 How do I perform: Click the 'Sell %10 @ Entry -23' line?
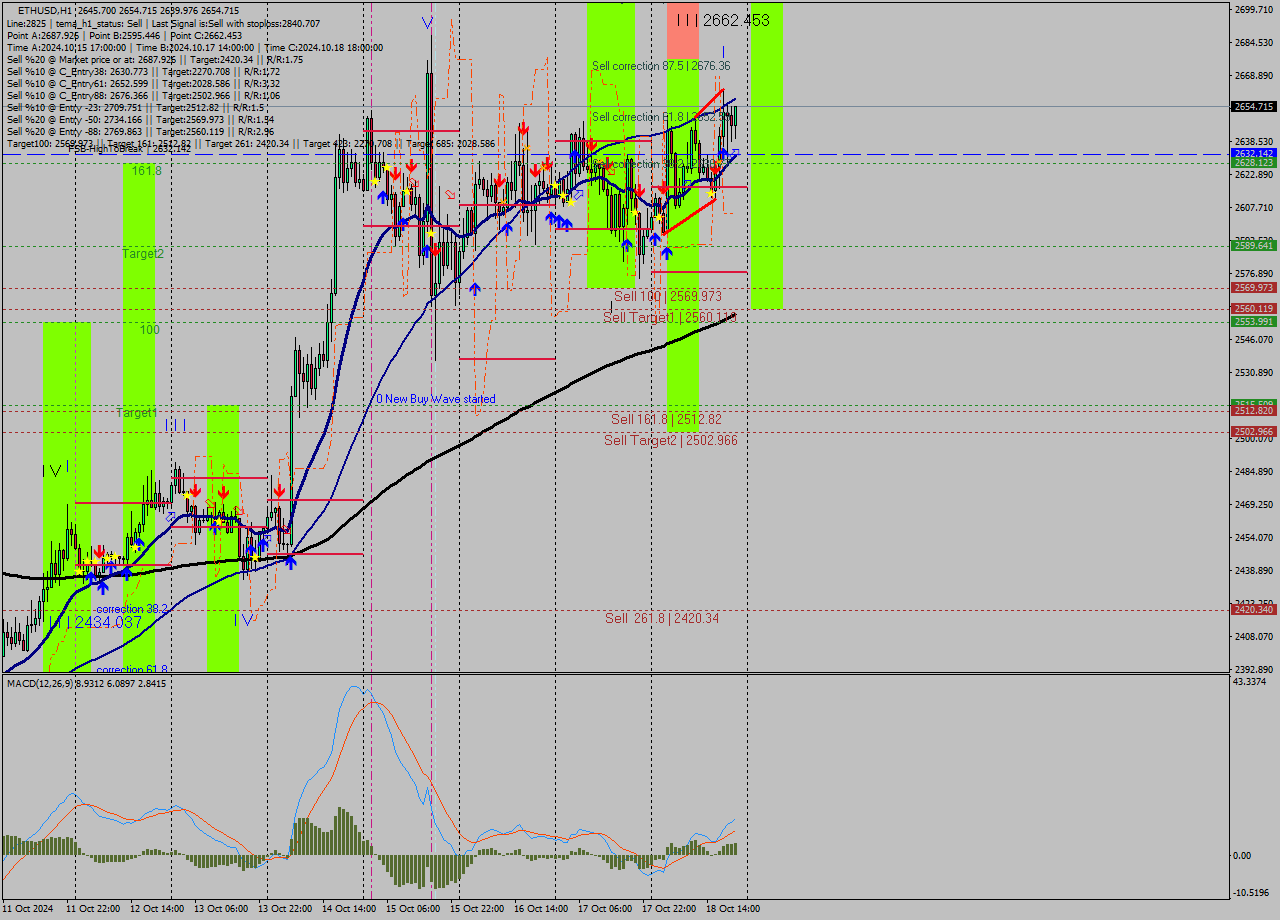[x=136, y=107]
